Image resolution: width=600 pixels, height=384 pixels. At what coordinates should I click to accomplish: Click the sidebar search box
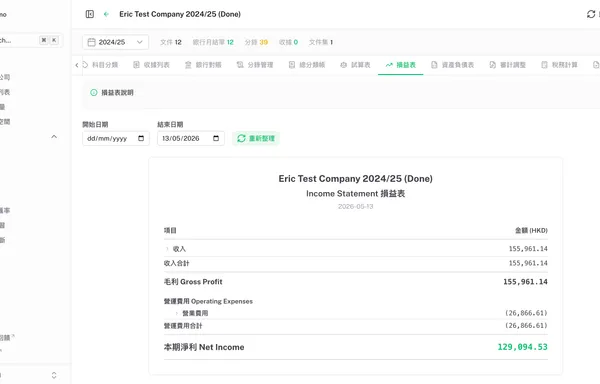point(31,40)
